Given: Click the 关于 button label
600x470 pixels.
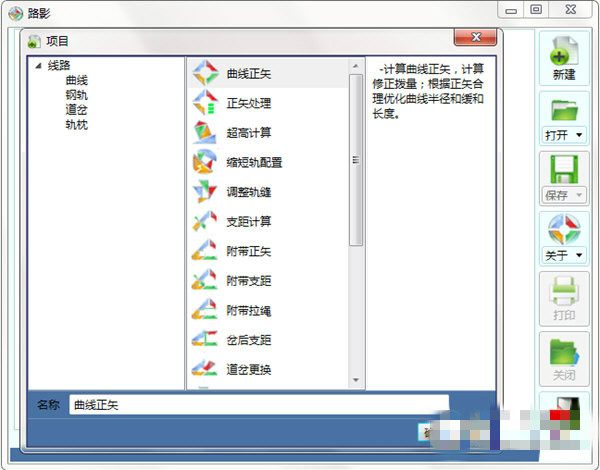Looking at the screenshot, I should click(x=556, y=255).
